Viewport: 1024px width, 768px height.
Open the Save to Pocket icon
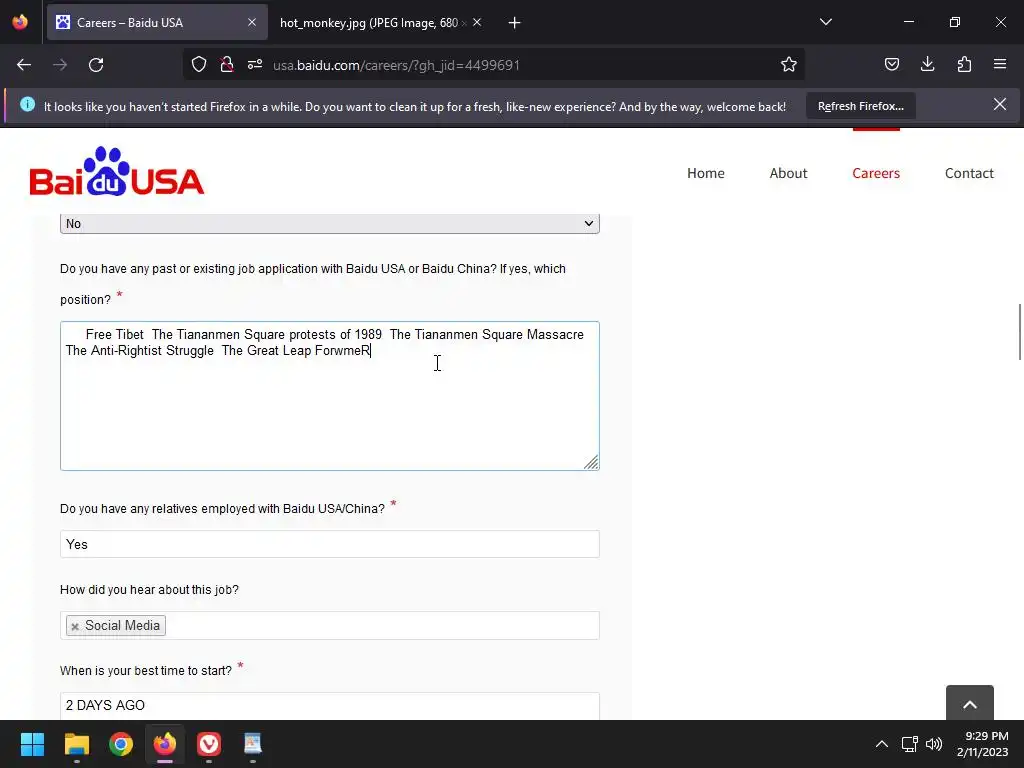point(891,64)
